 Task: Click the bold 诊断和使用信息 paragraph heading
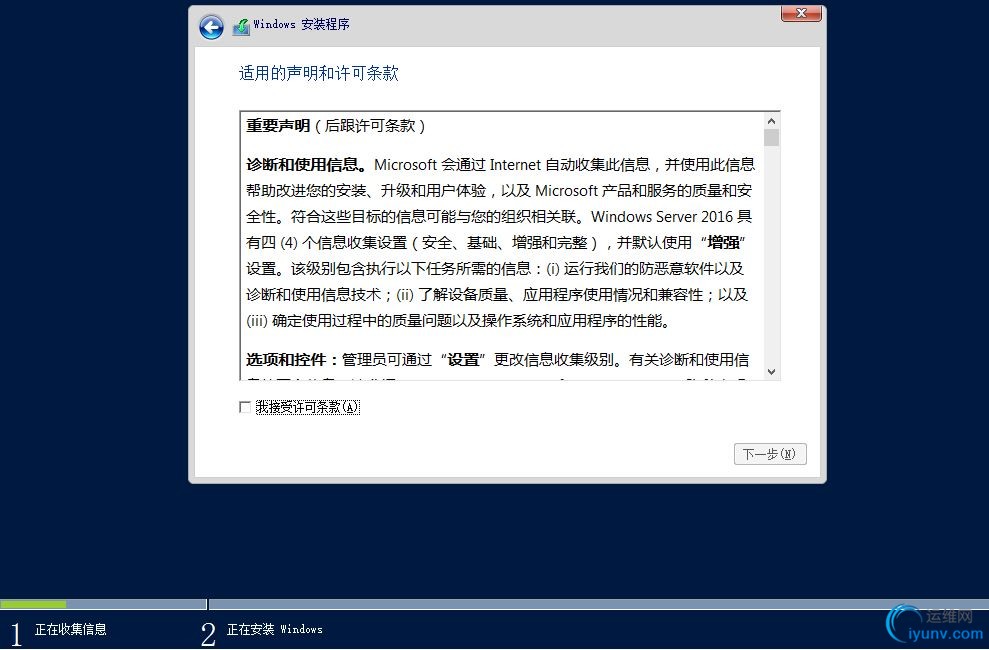coord(307,165)
